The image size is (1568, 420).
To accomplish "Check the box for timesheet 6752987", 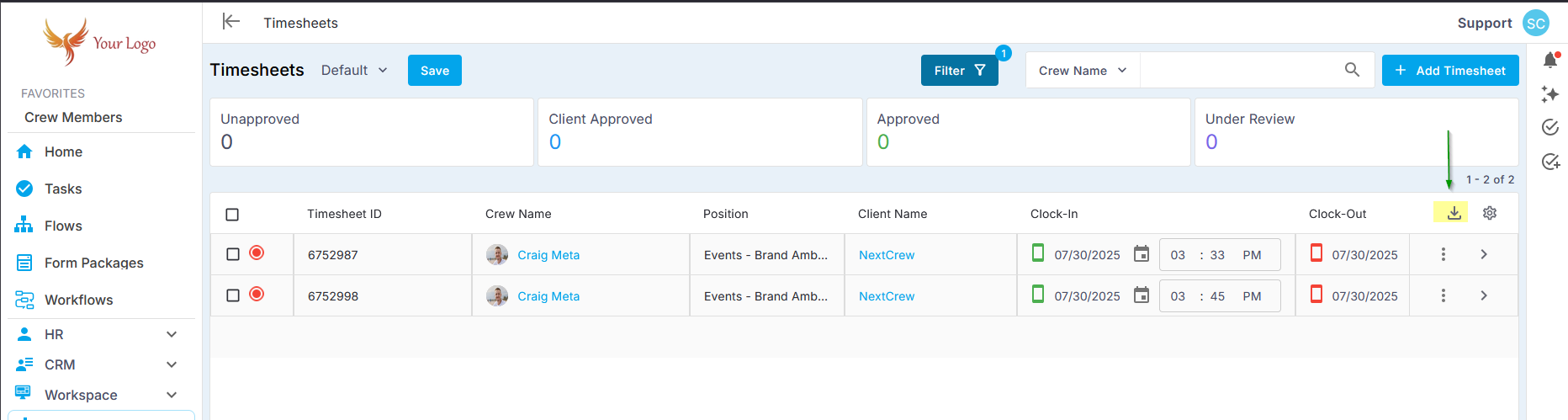I will tap(233, 254).
